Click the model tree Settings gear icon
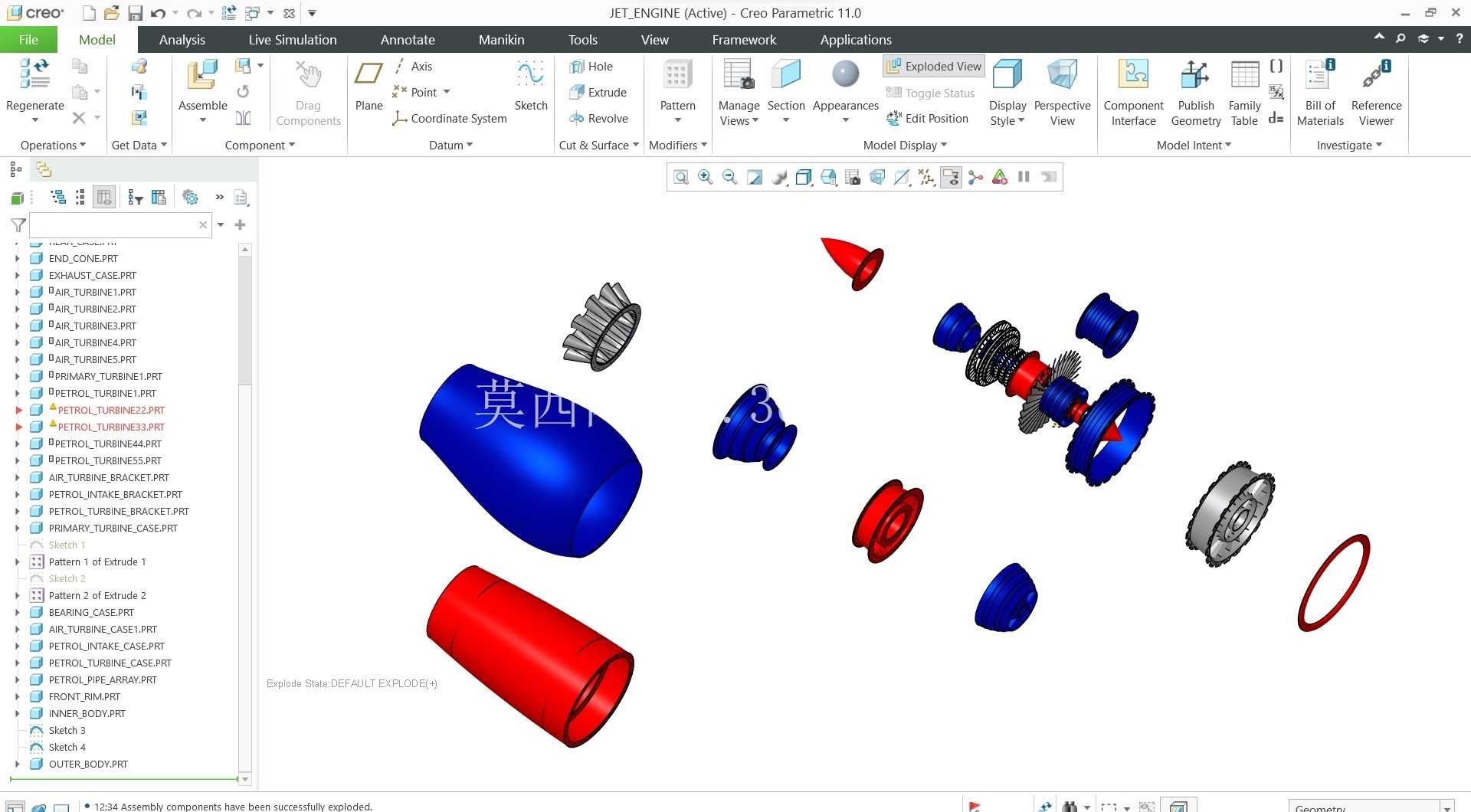1471x812 pixels. point(190,198)
